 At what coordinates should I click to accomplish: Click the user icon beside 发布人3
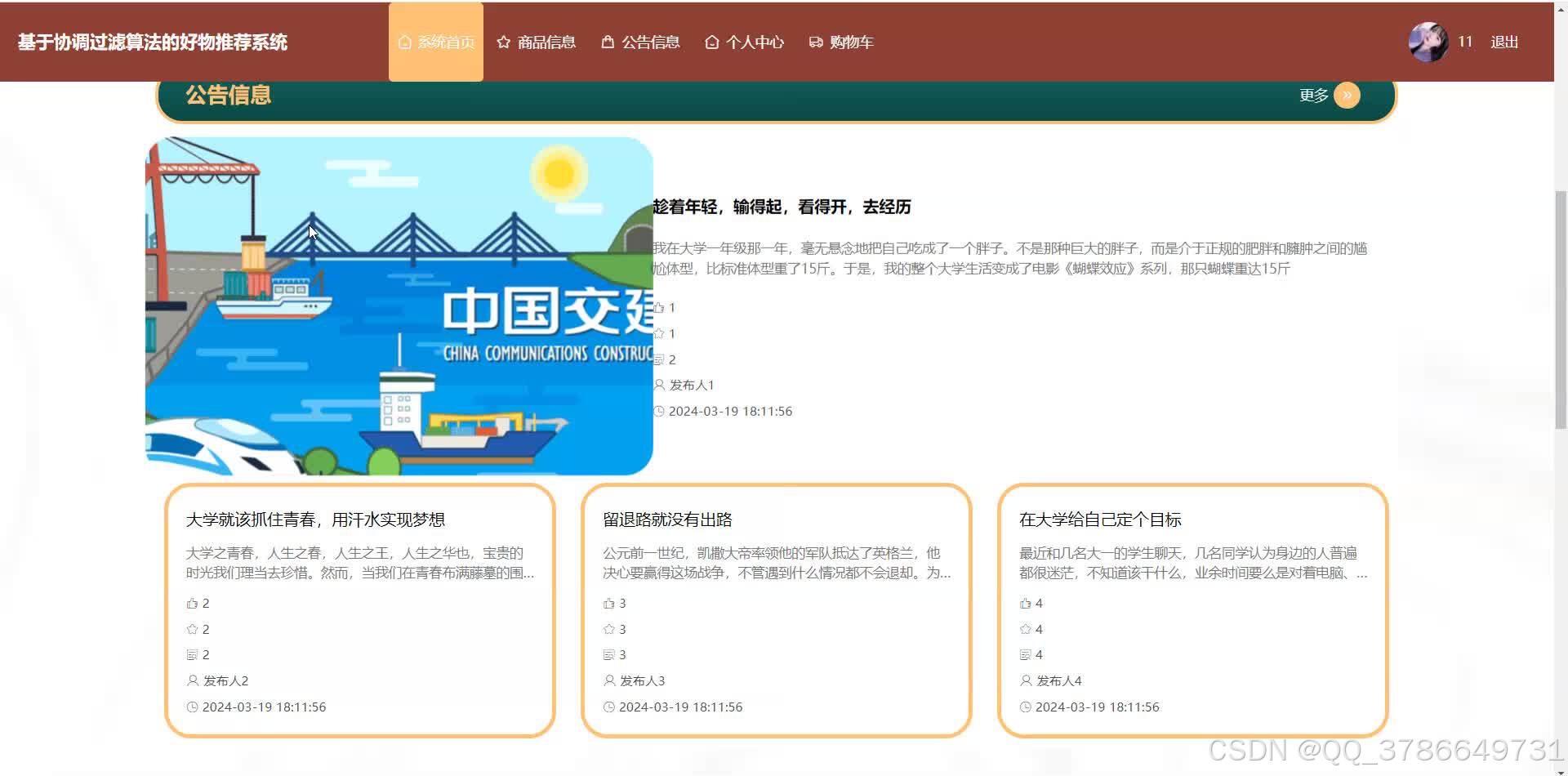(609, 680)
